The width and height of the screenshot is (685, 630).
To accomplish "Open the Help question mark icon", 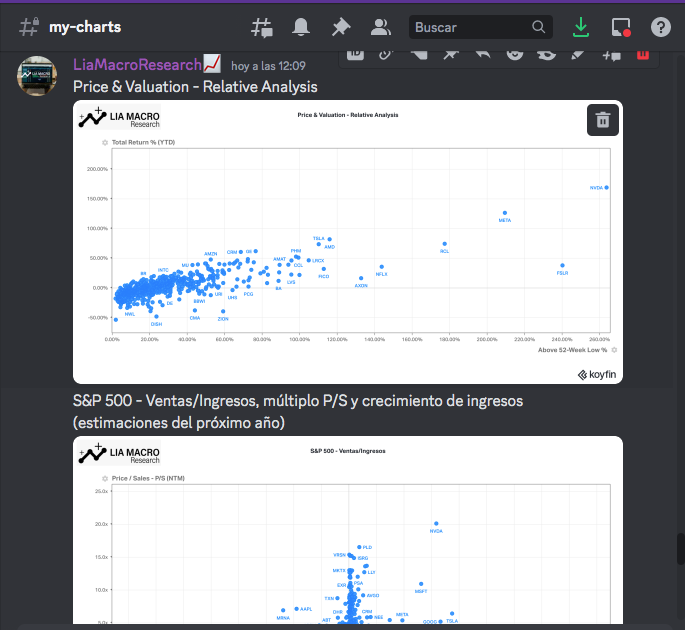I will [x=661, y=27].
